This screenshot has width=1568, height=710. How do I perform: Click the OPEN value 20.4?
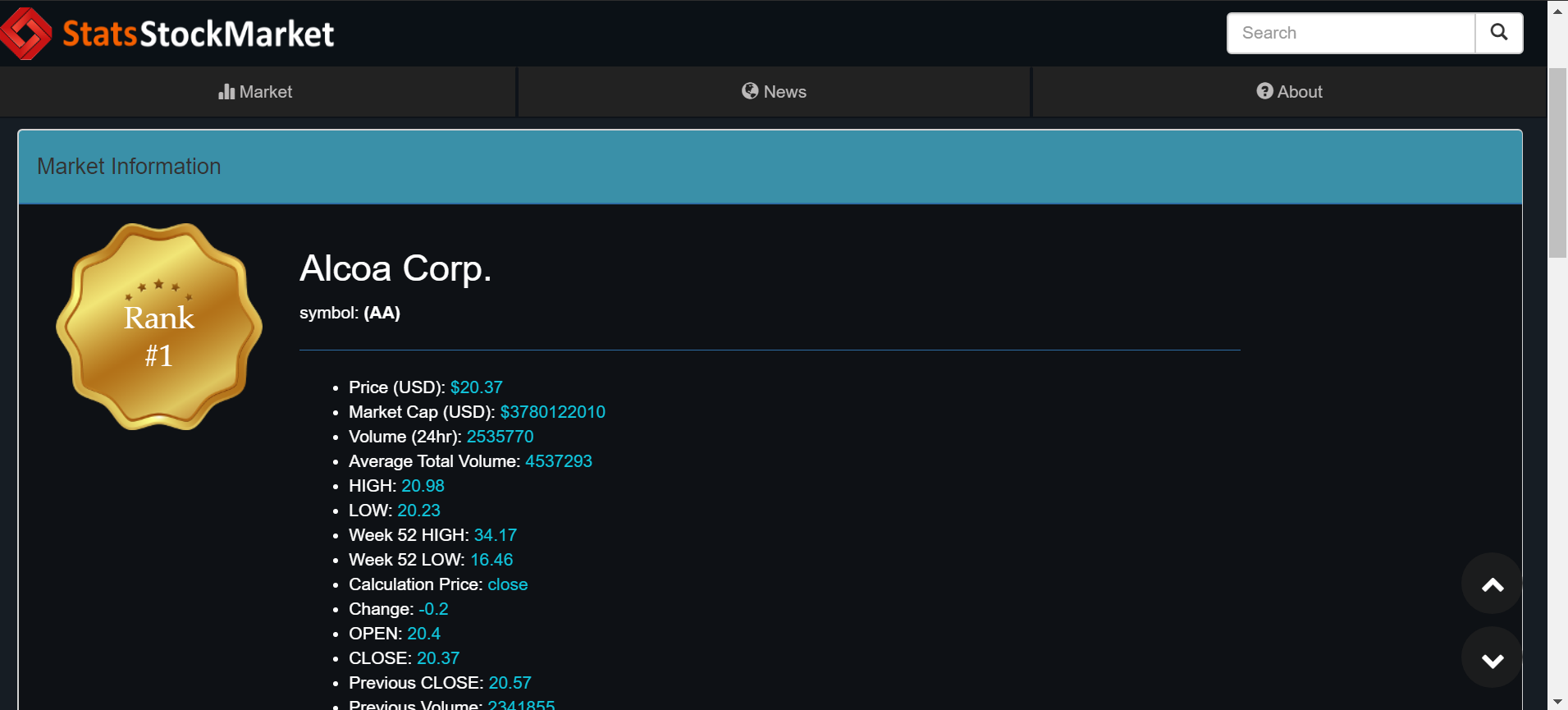point(423,634)
